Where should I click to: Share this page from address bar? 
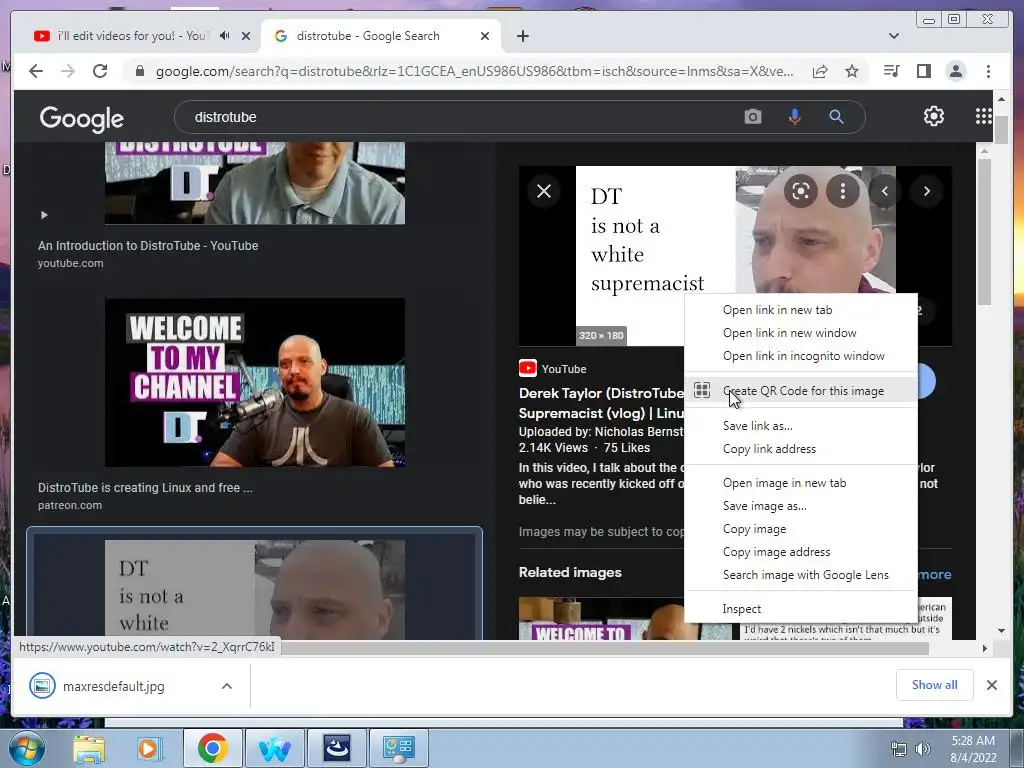click(x=820, y=71)
